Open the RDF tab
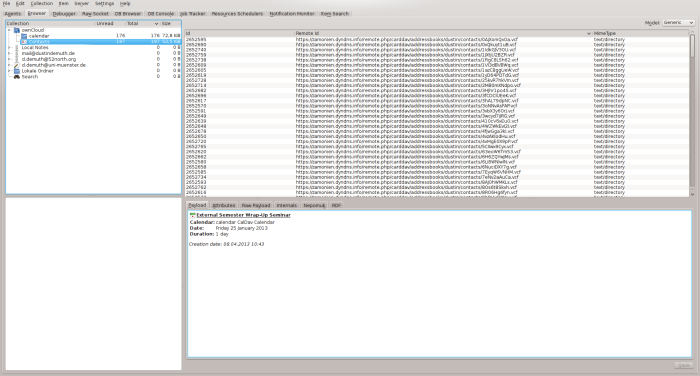The width and height of the screenshot is (700, 376). click(x=336, y=205)
